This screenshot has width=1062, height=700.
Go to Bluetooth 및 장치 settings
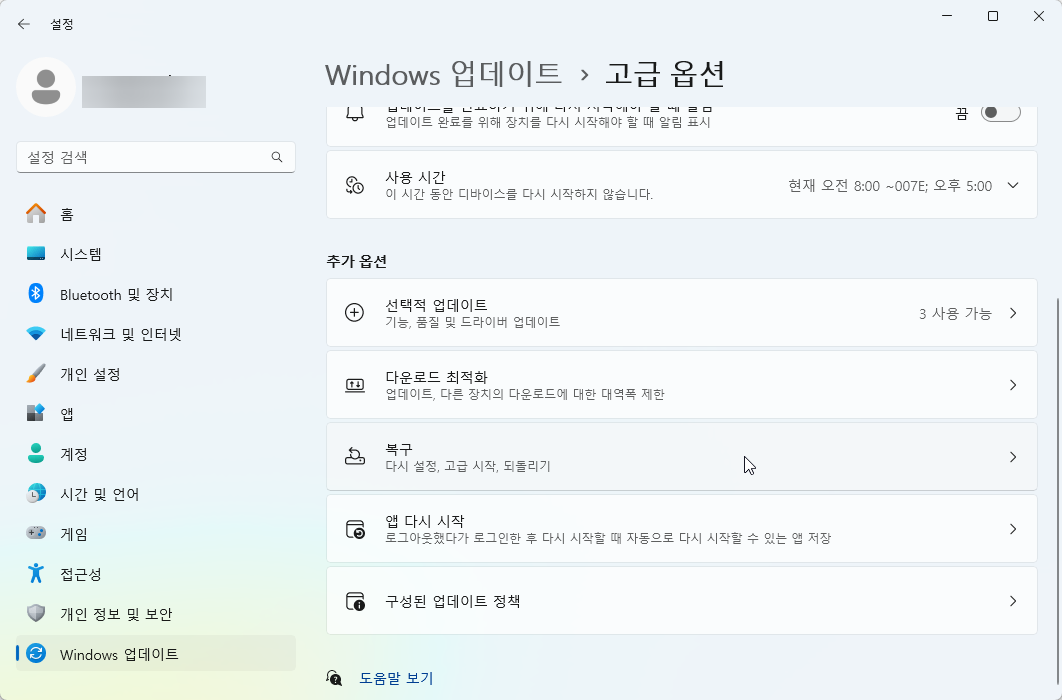[156, 294]
